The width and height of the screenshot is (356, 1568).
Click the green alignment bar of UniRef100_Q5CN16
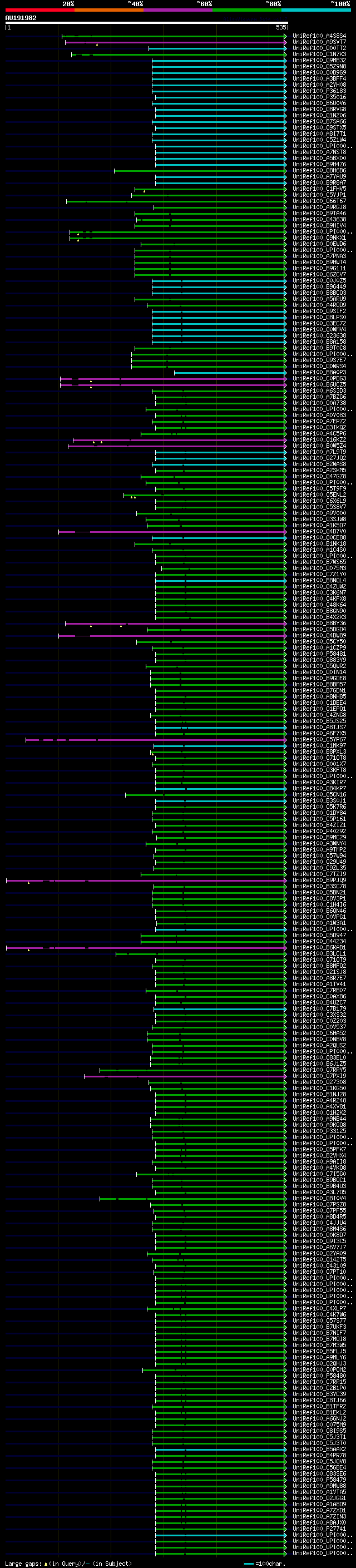(x=206, y=795)
